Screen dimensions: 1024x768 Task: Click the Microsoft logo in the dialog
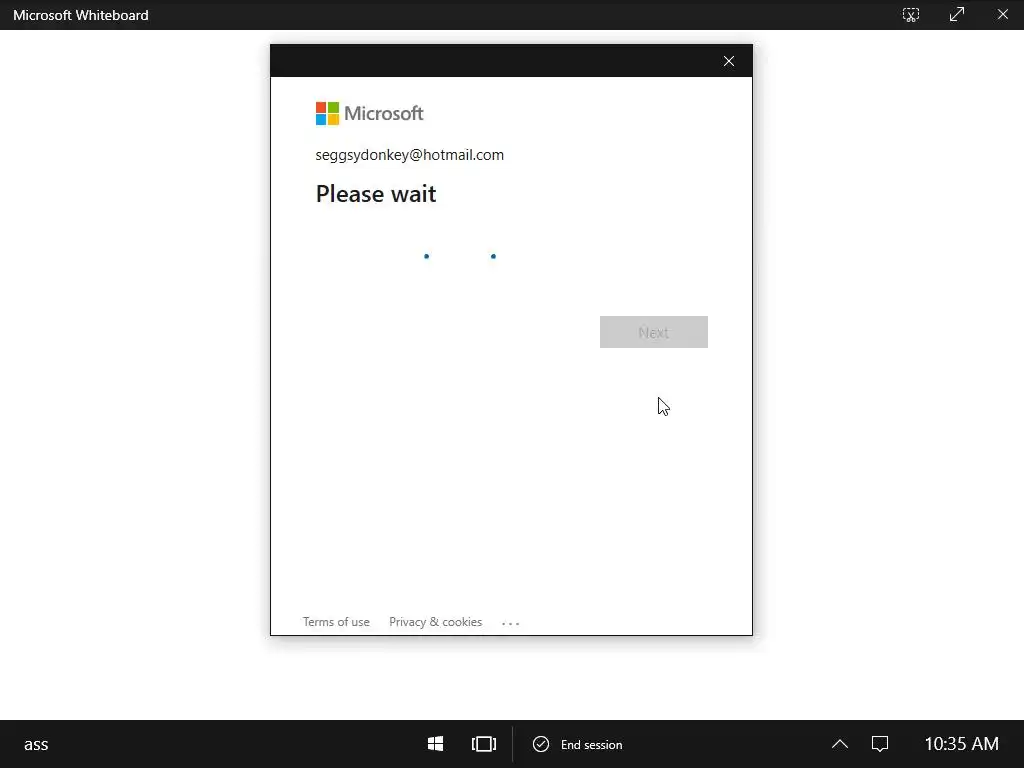pyautogui.click(x=370, y=114)
